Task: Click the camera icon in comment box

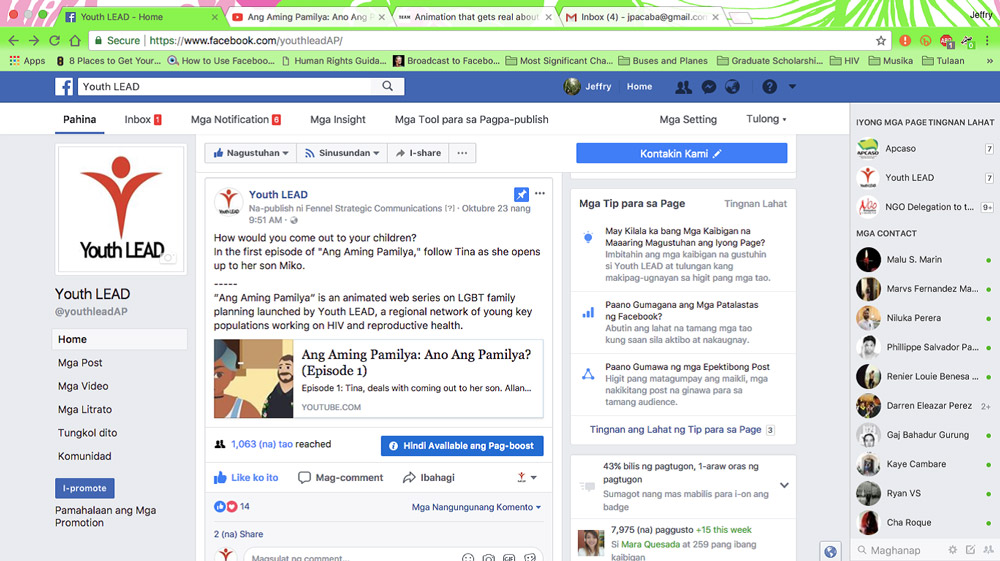Action: [489, 558]
